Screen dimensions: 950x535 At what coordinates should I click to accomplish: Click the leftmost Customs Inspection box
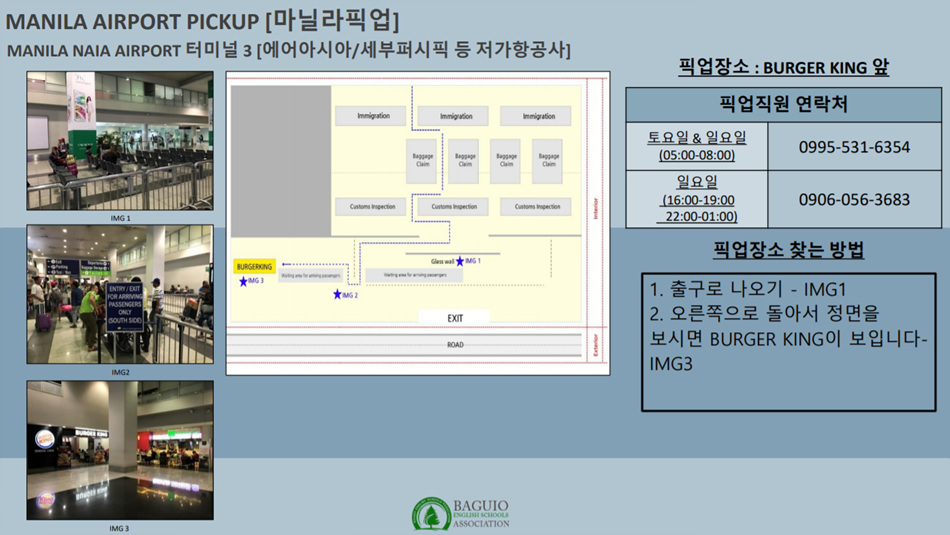point(371,207)
